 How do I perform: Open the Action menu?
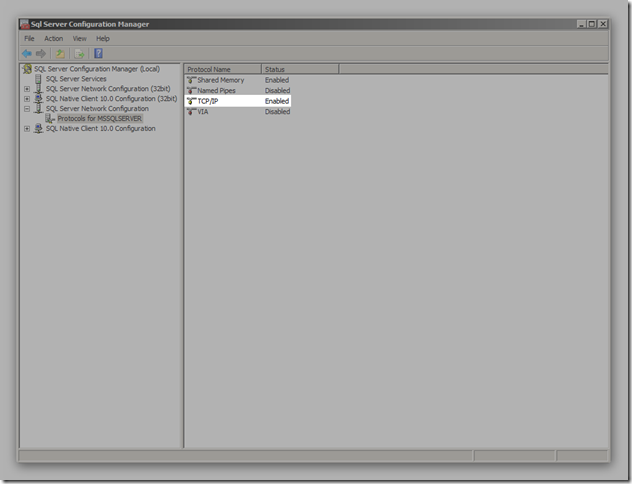tap(54, 38)
